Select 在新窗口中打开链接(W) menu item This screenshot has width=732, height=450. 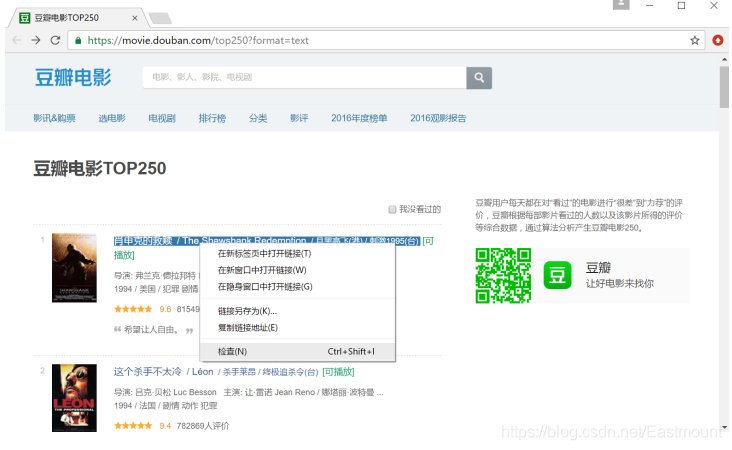pyautogui.click(x=297, y=270)
